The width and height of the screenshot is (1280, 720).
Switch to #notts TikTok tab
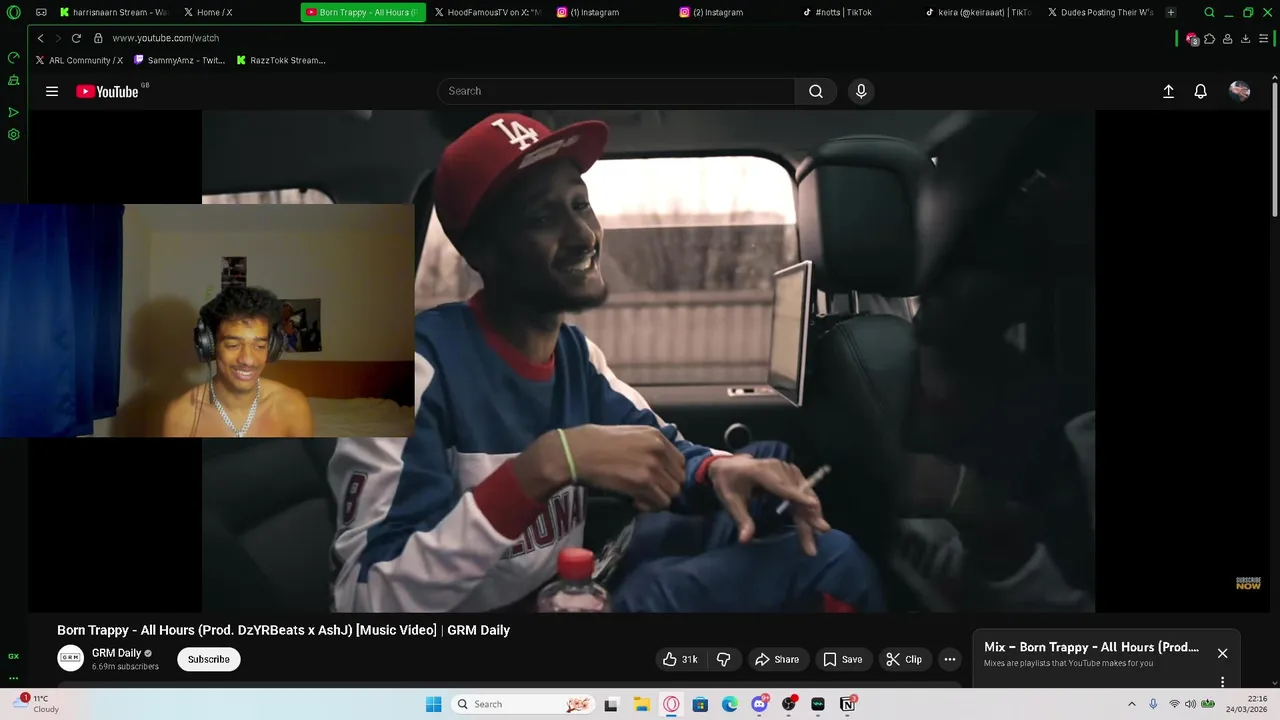pos(856,12)
